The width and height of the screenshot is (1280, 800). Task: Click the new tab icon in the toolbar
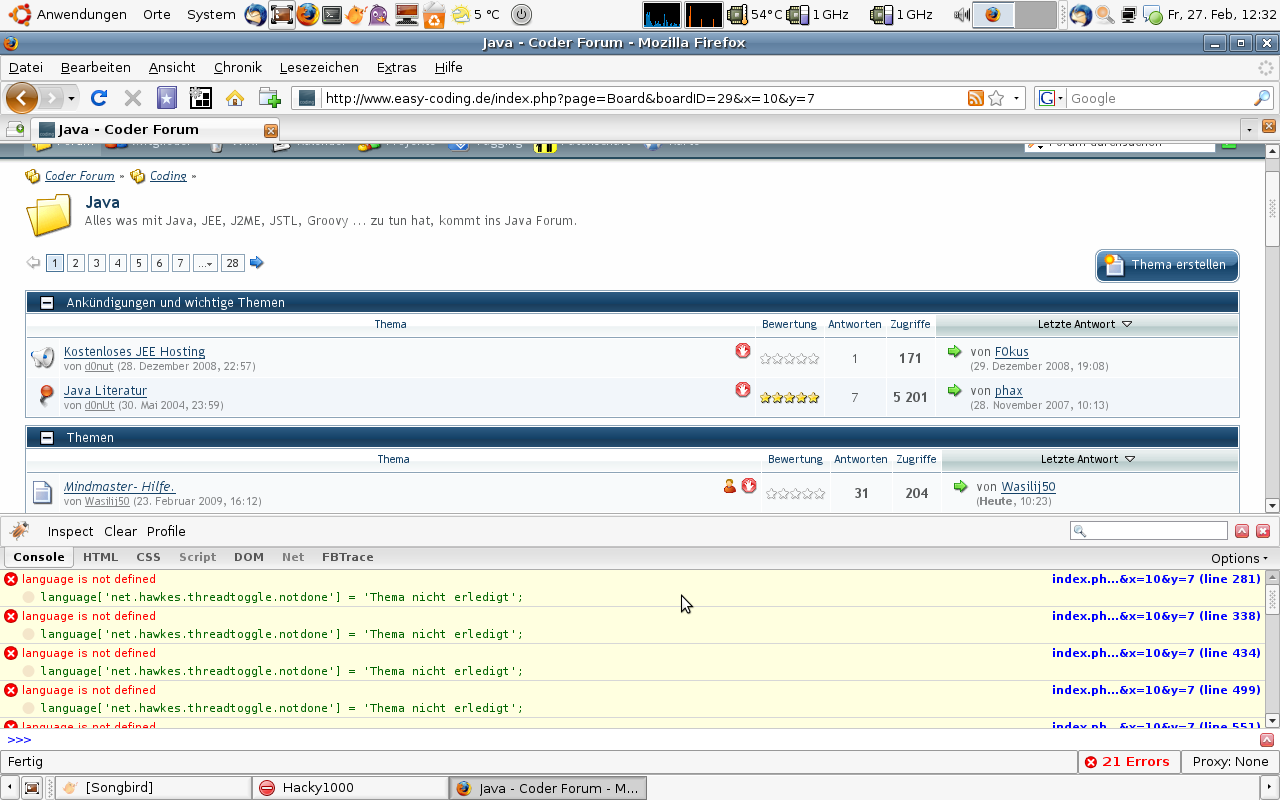point(269,98)
